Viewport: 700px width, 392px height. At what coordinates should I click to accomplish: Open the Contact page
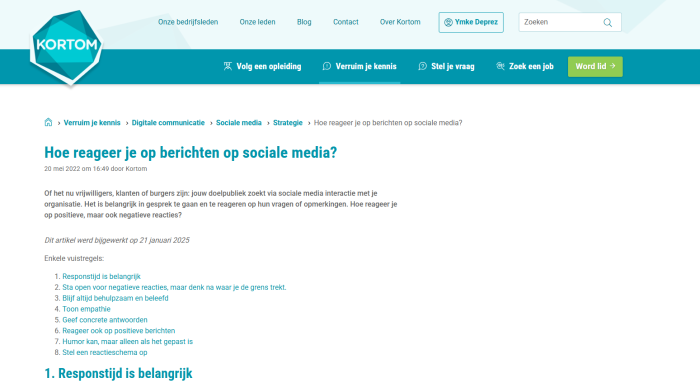click(346, 22)
